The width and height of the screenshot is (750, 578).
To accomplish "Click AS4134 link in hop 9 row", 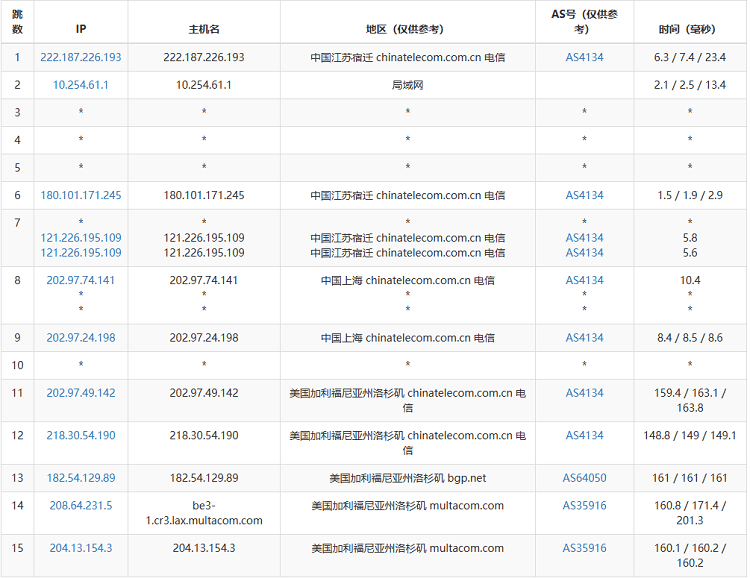I will 585,338.
